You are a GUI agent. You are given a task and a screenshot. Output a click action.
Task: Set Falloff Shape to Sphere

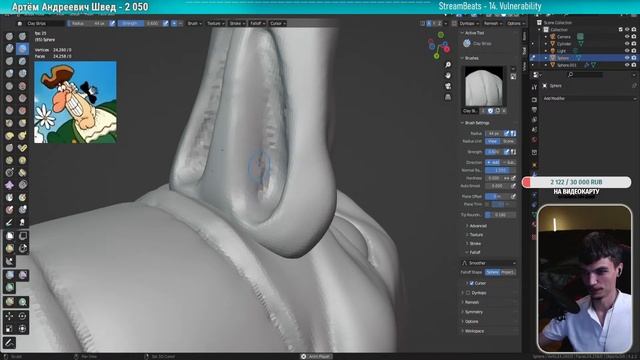(492, 272)
